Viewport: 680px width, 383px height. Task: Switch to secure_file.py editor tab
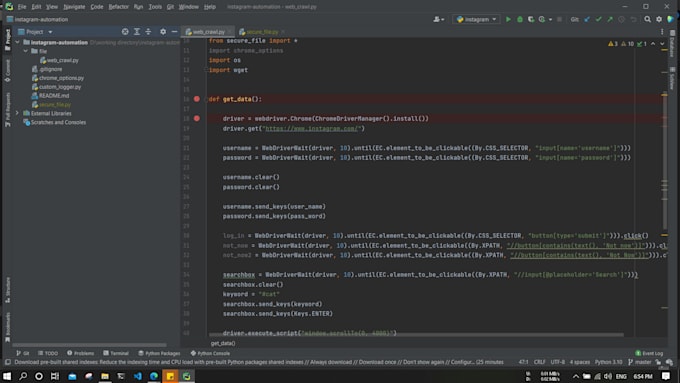point(262,32)
